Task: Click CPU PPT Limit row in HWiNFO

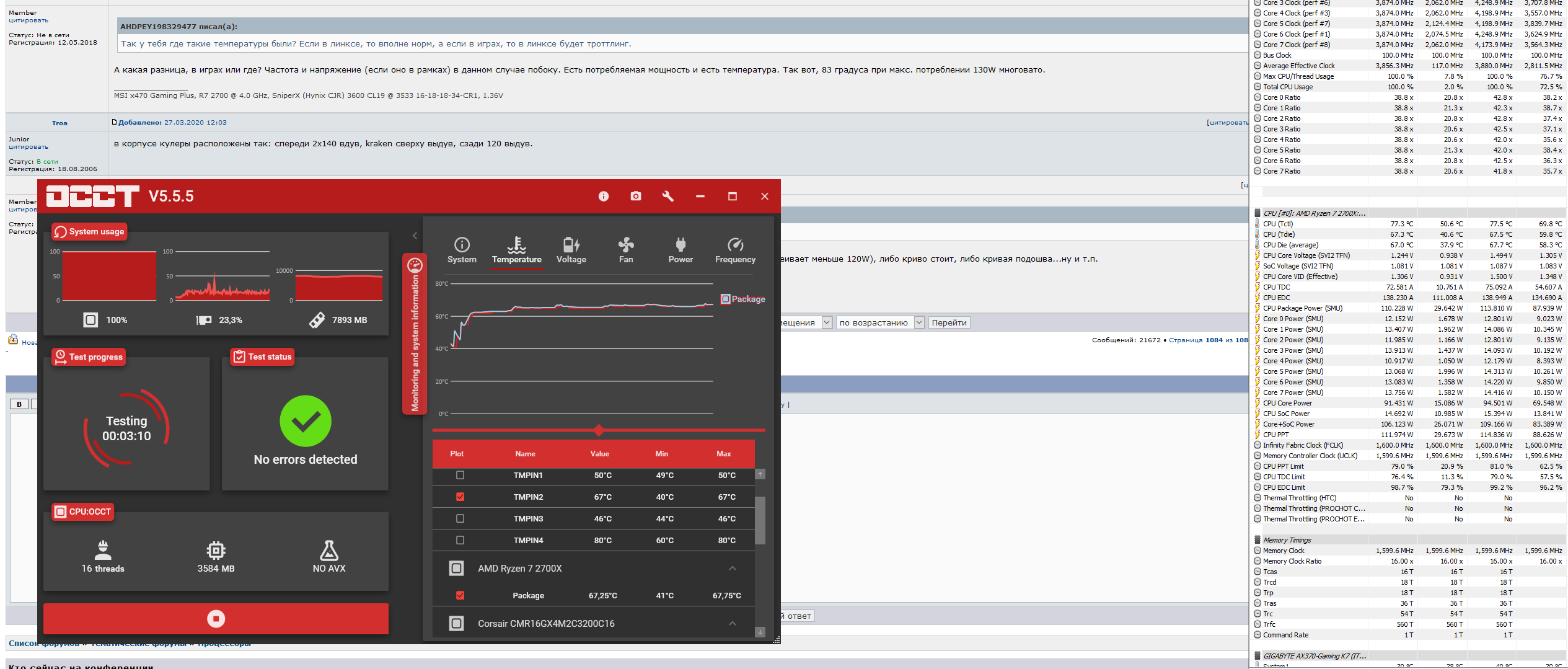Action: tap(1408, 466)
